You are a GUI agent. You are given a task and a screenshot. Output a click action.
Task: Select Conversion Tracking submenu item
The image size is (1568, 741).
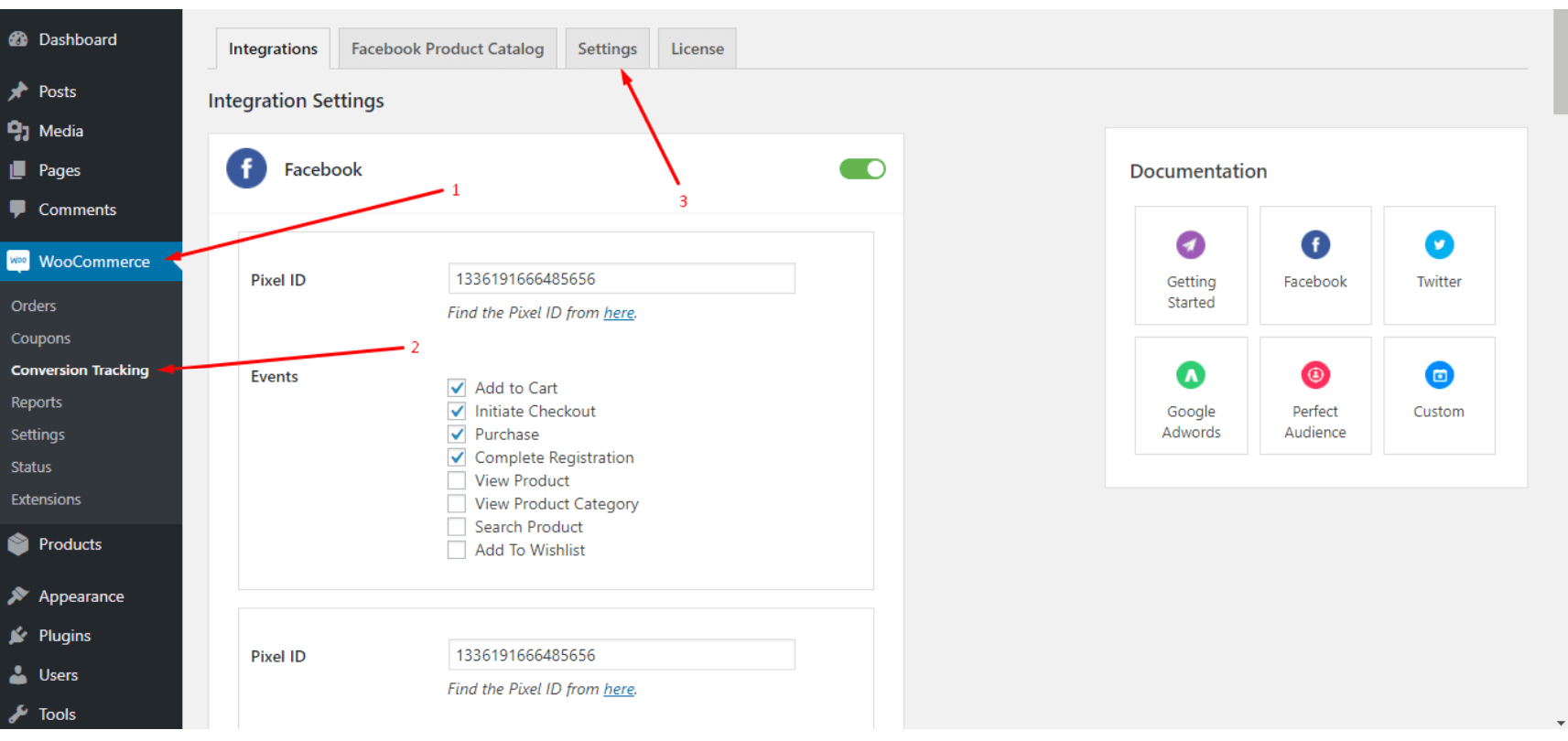80,370
